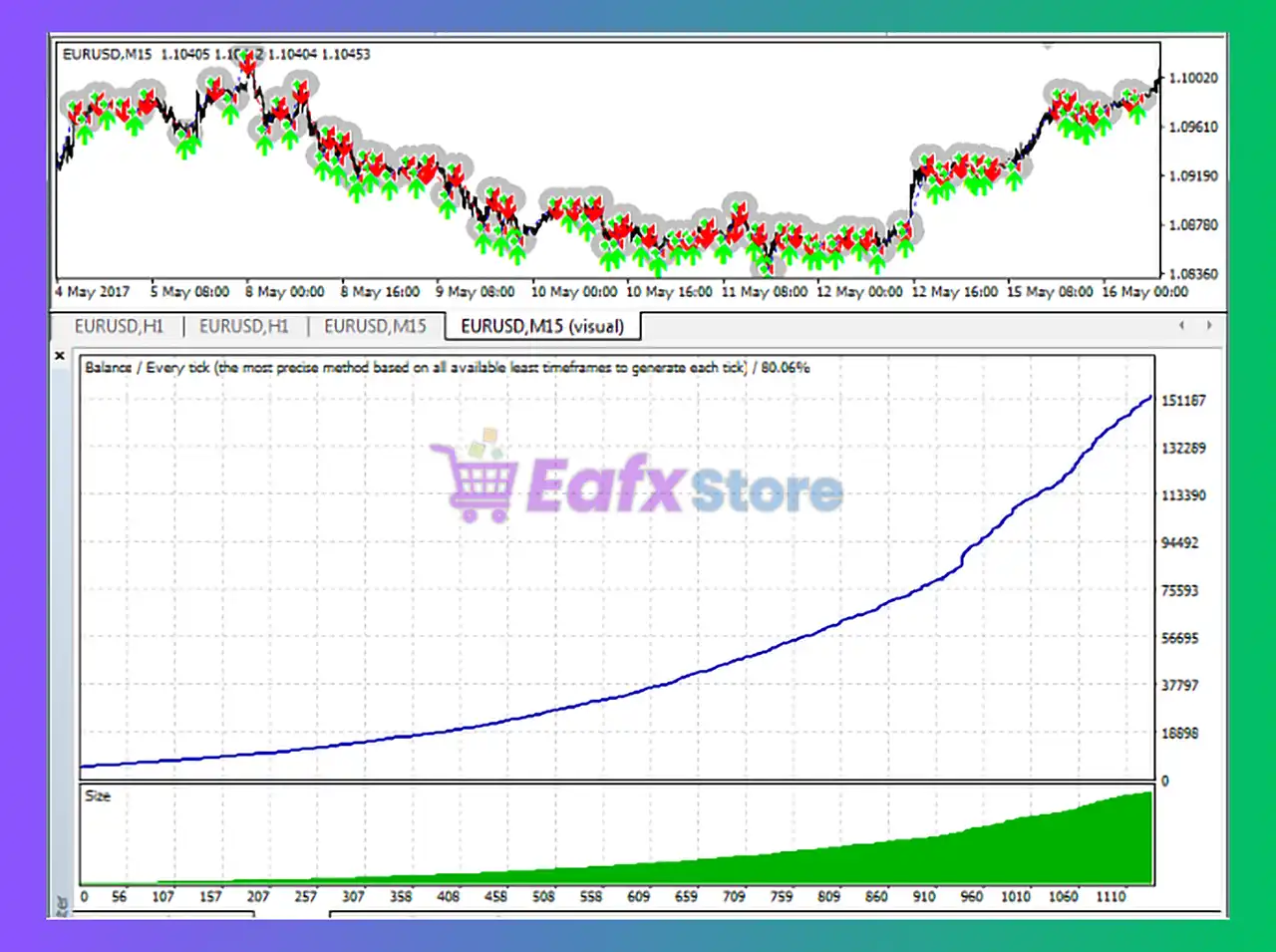This screenshot has height=952, width=1276.
Task: Click the red arrow at the chart's highest peak
Action: click(248, 60)
